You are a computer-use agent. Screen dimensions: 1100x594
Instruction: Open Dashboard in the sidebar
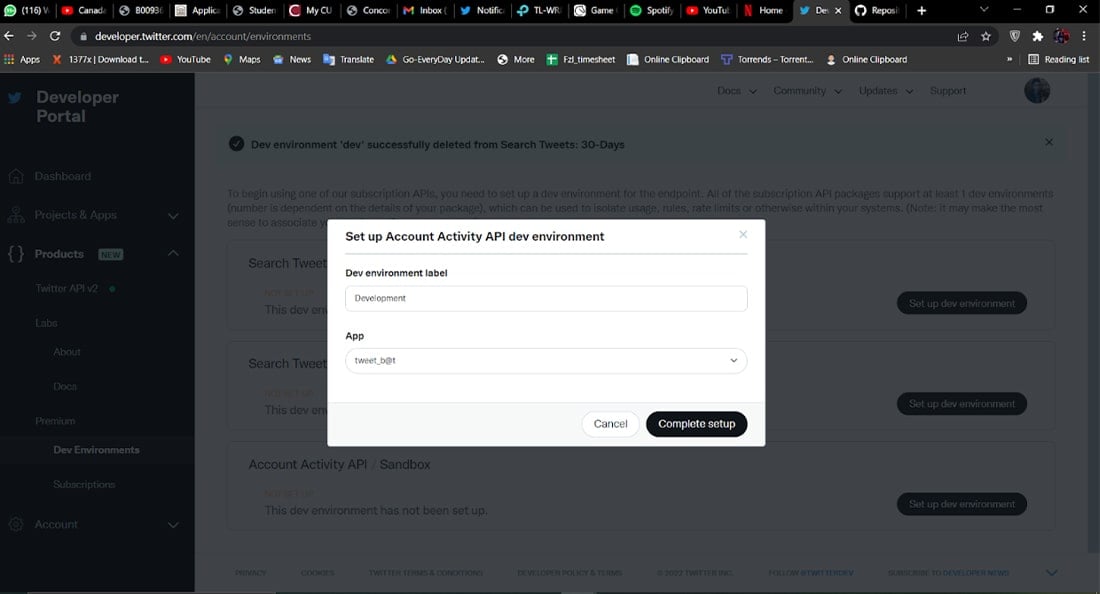62,176
